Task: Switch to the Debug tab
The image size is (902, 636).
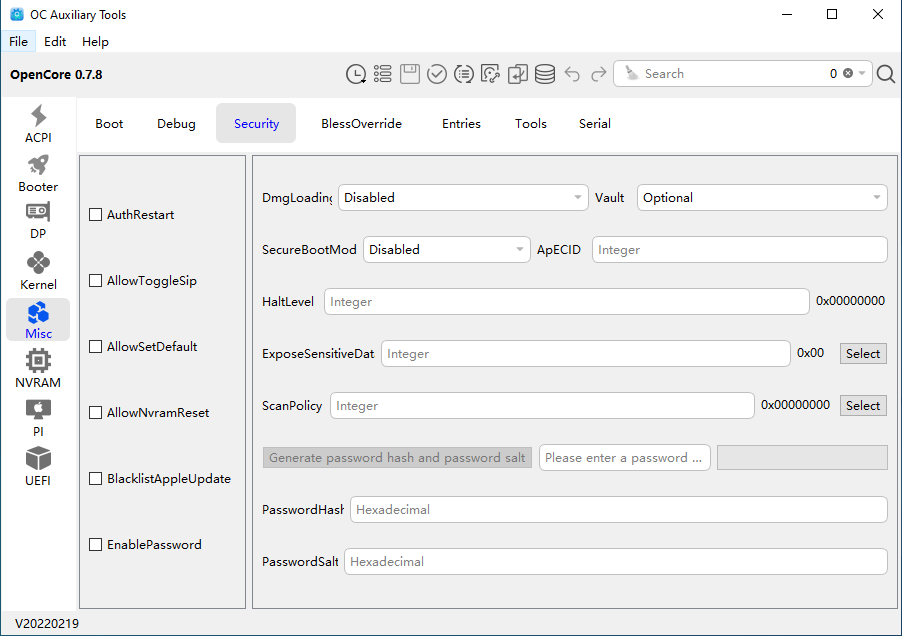Action: pos(176,124)
